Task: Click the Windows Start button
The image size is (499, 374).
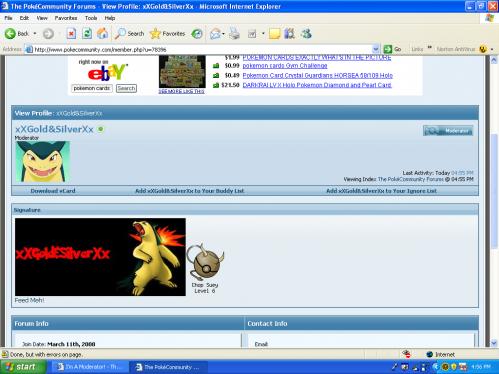Action: pyautogui.click(x=22, y=367)
